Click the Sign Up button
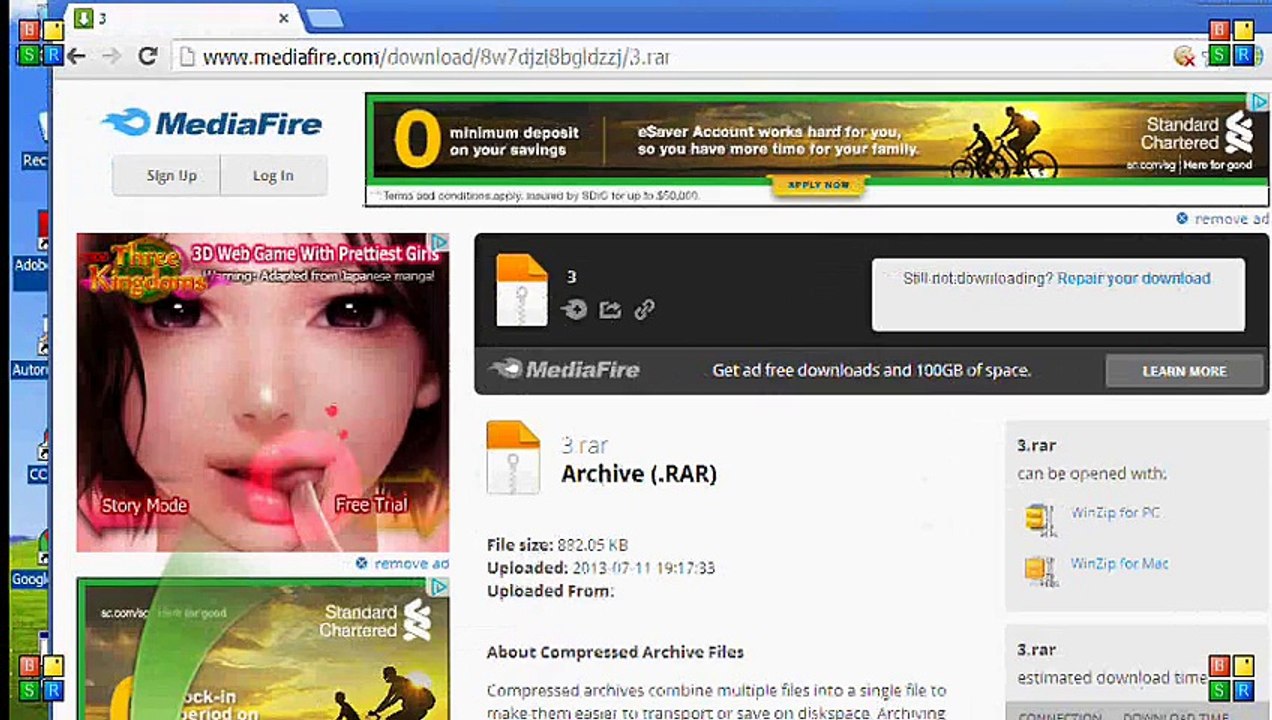 coord(167,175)
